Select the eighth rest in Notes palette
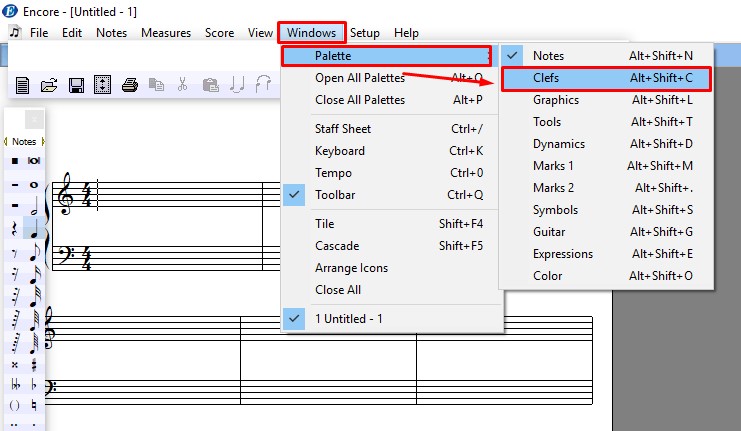This screenshot has height=431, width=741. pos(15,254)
